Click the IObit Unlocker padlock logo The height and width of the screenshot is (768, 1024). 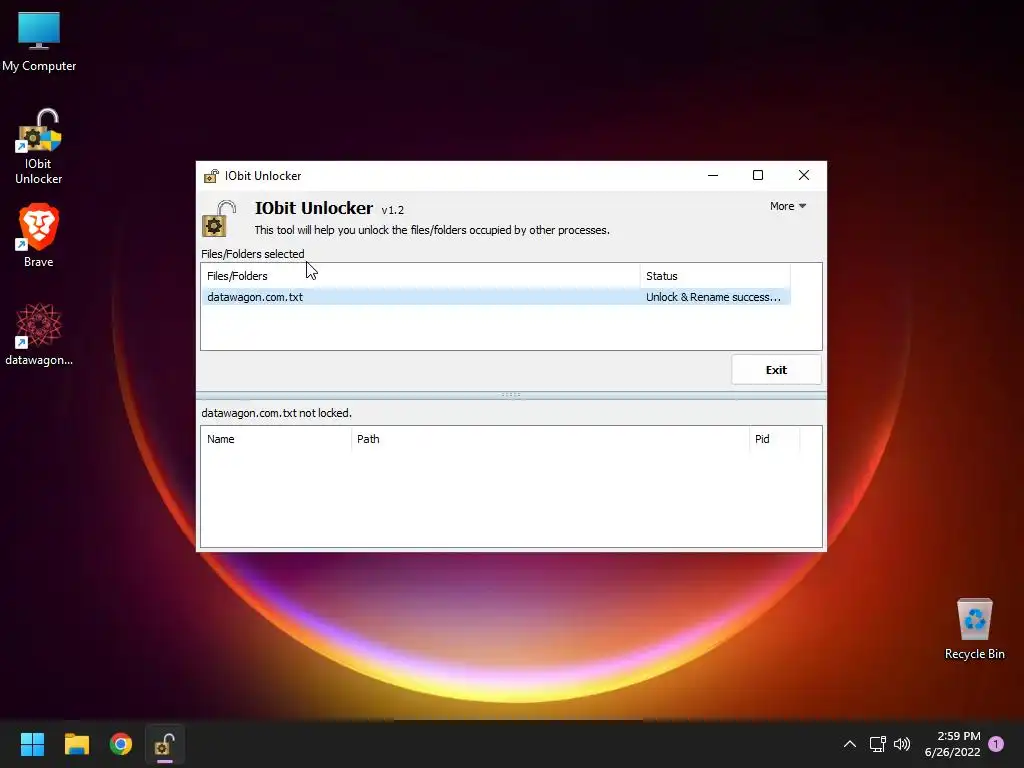(219, 219)
